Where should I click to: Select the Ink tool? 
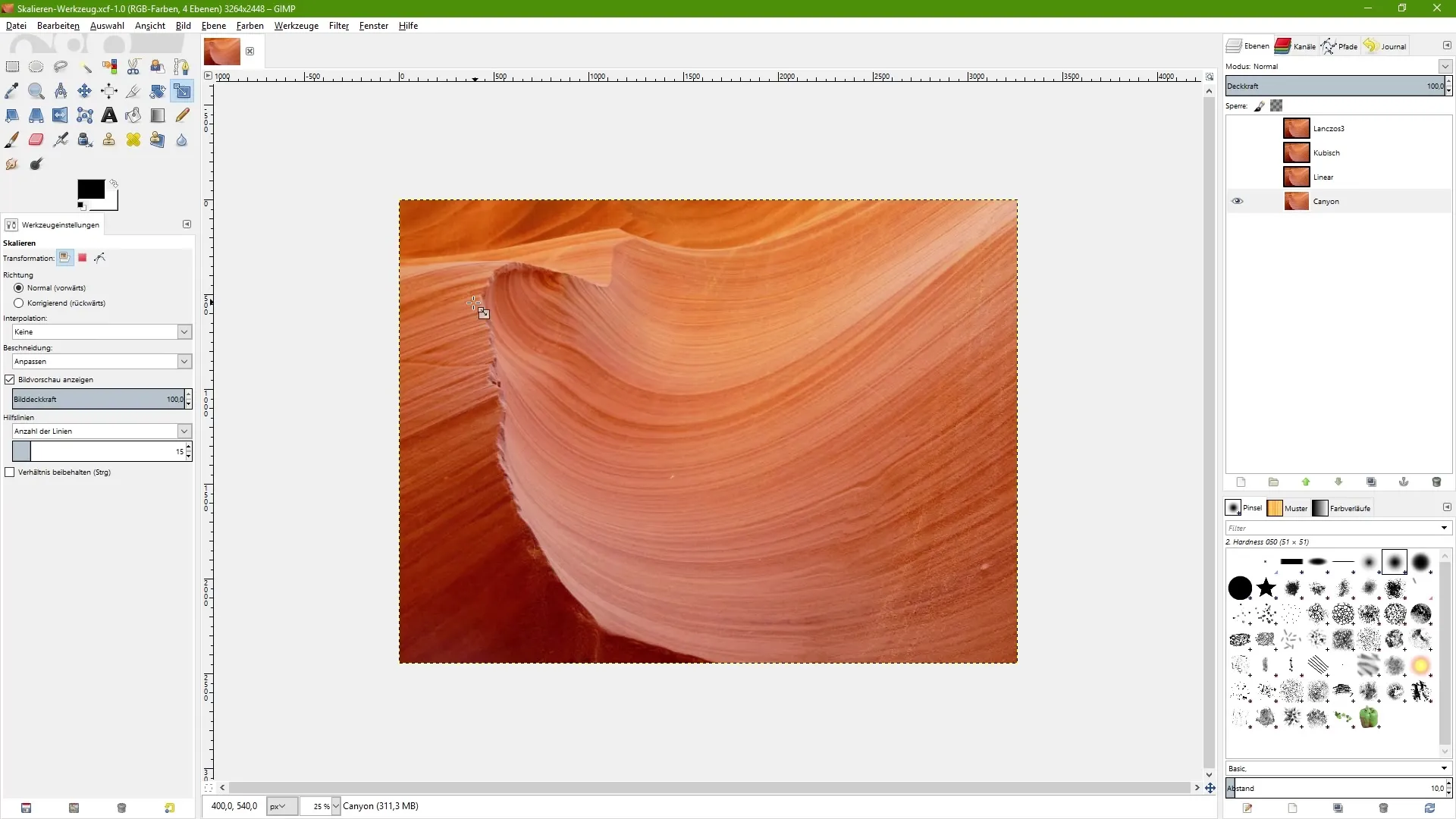pyautogui.click(x=85, y=140)
